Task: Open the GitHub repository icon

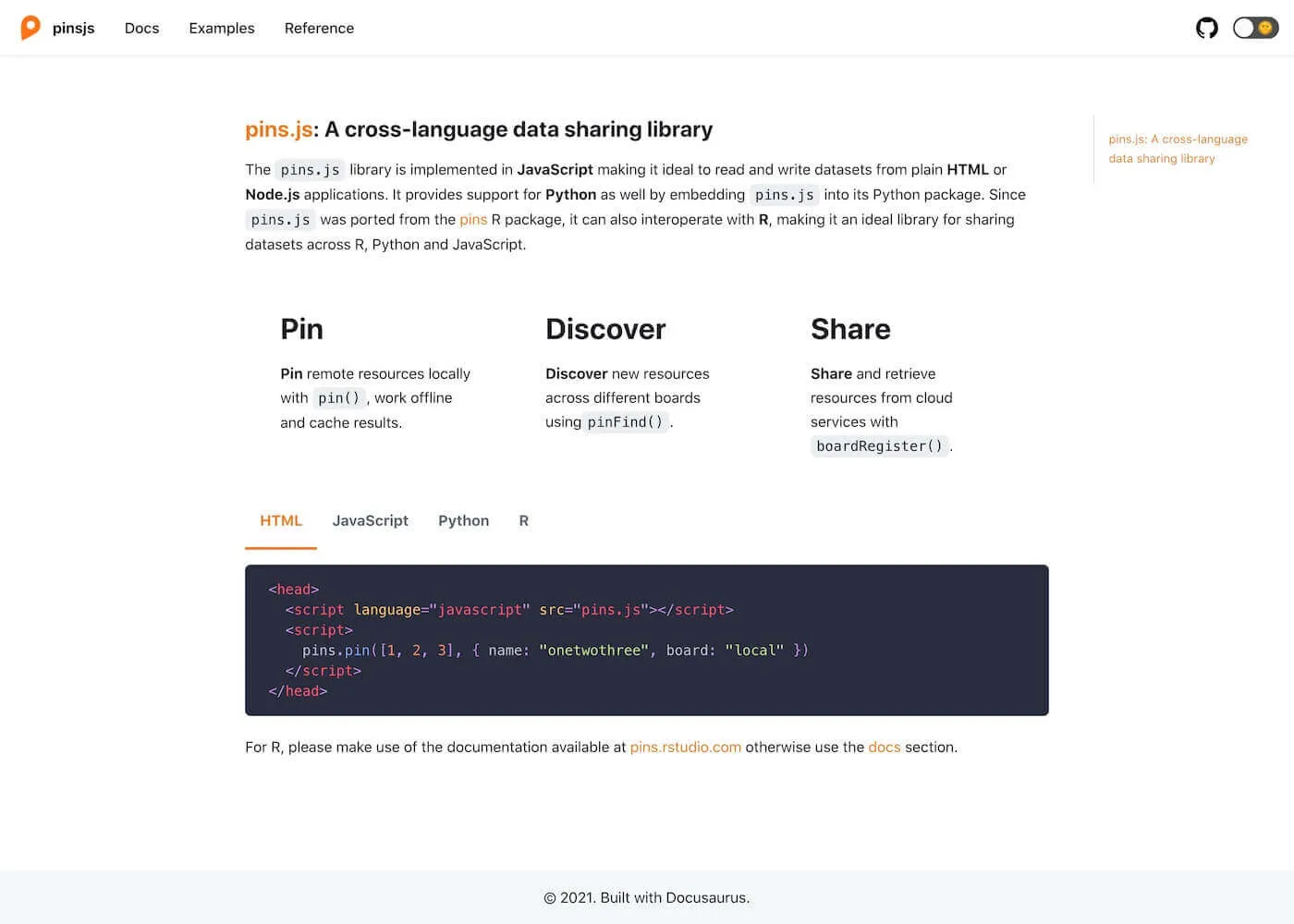Action: (x=1206, y=28)
